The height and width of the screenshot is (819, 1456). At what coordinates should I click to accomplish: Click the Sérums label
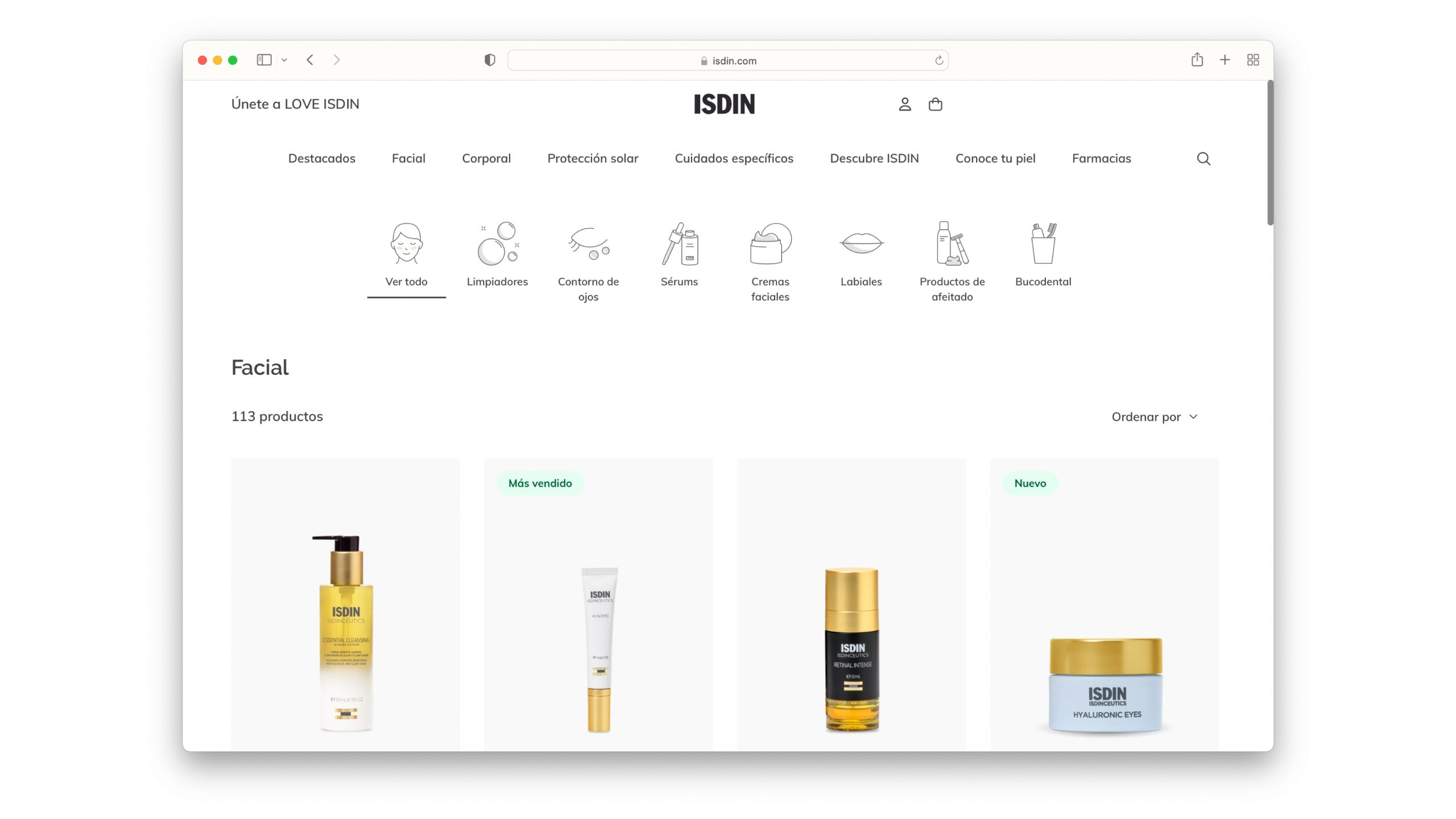[679, 282]
